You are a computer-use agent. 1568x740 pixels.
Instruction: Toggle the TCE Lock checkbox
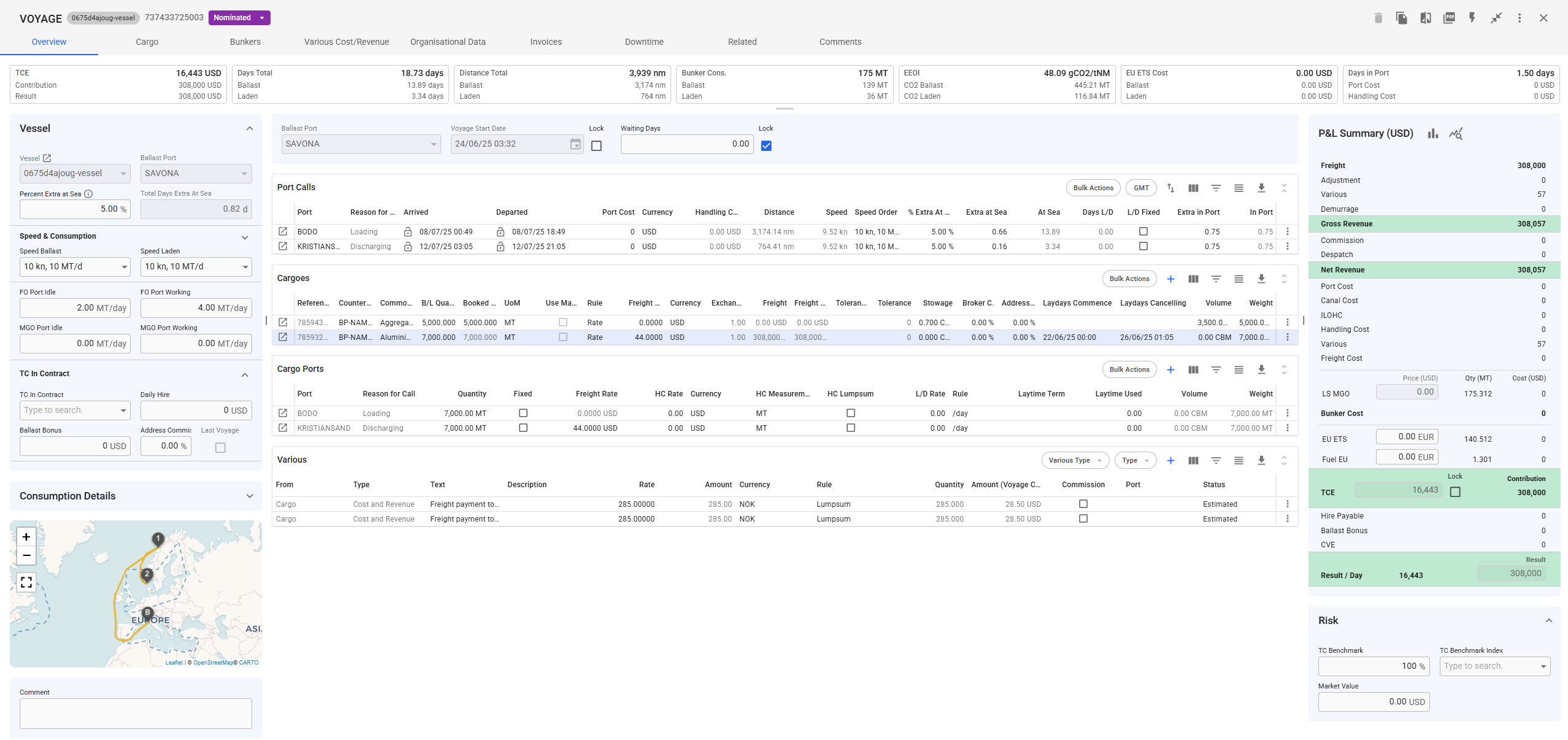tap(1455, 492)
